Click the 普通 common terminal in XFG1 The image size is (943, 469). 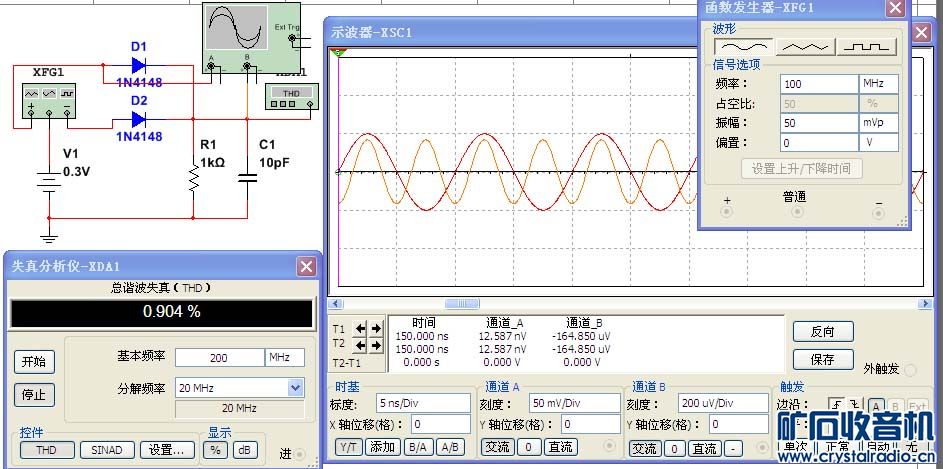(x=797, y=212)
